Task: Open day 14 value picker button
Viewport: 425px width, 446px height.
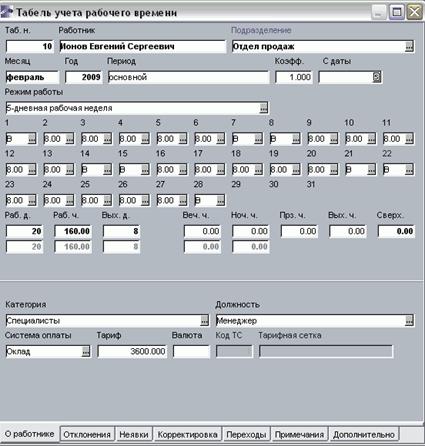Action: tap(107, 170)
